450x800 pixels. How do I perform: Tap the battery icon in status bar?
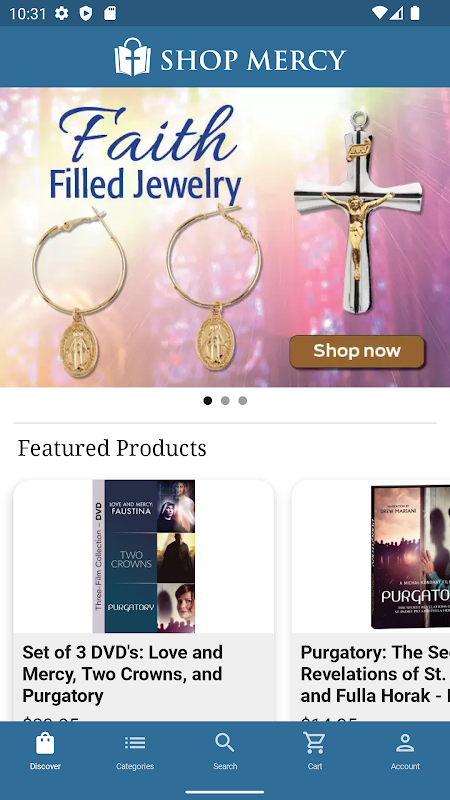(415, 13)
